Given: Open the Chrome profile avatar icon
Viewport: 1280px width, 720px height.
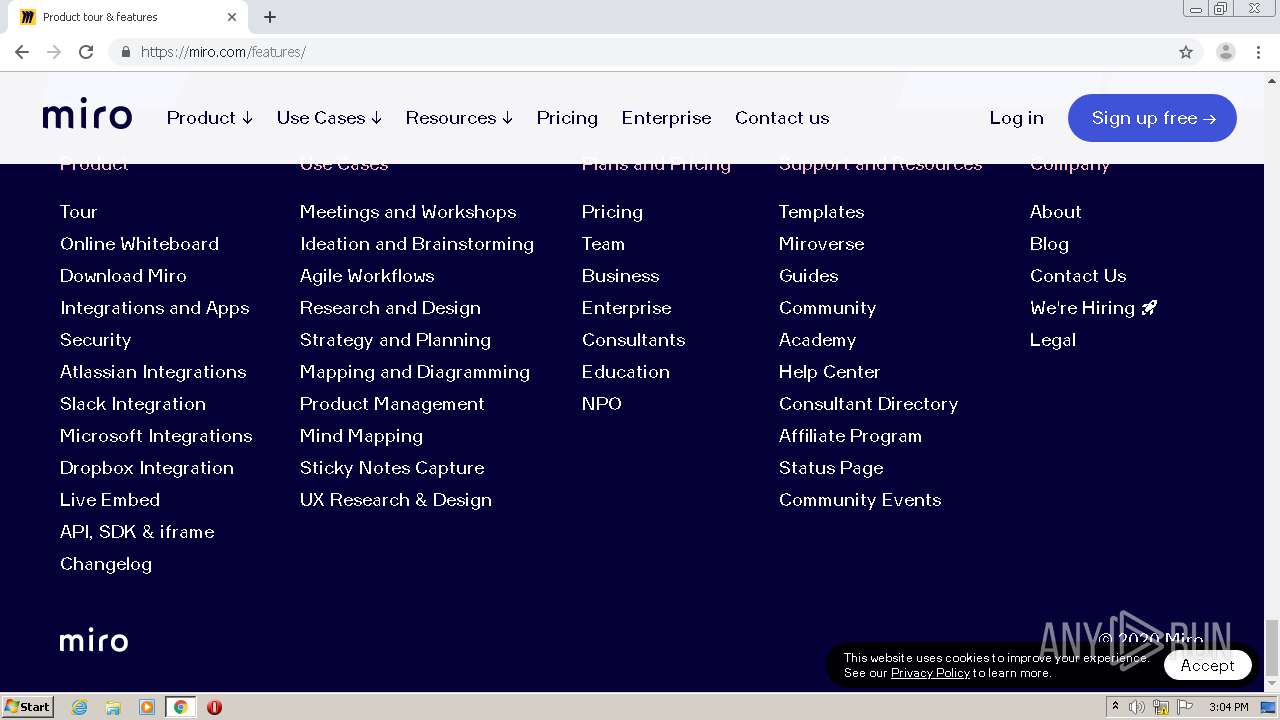Looking at the screenshot, I should 1225,52.
